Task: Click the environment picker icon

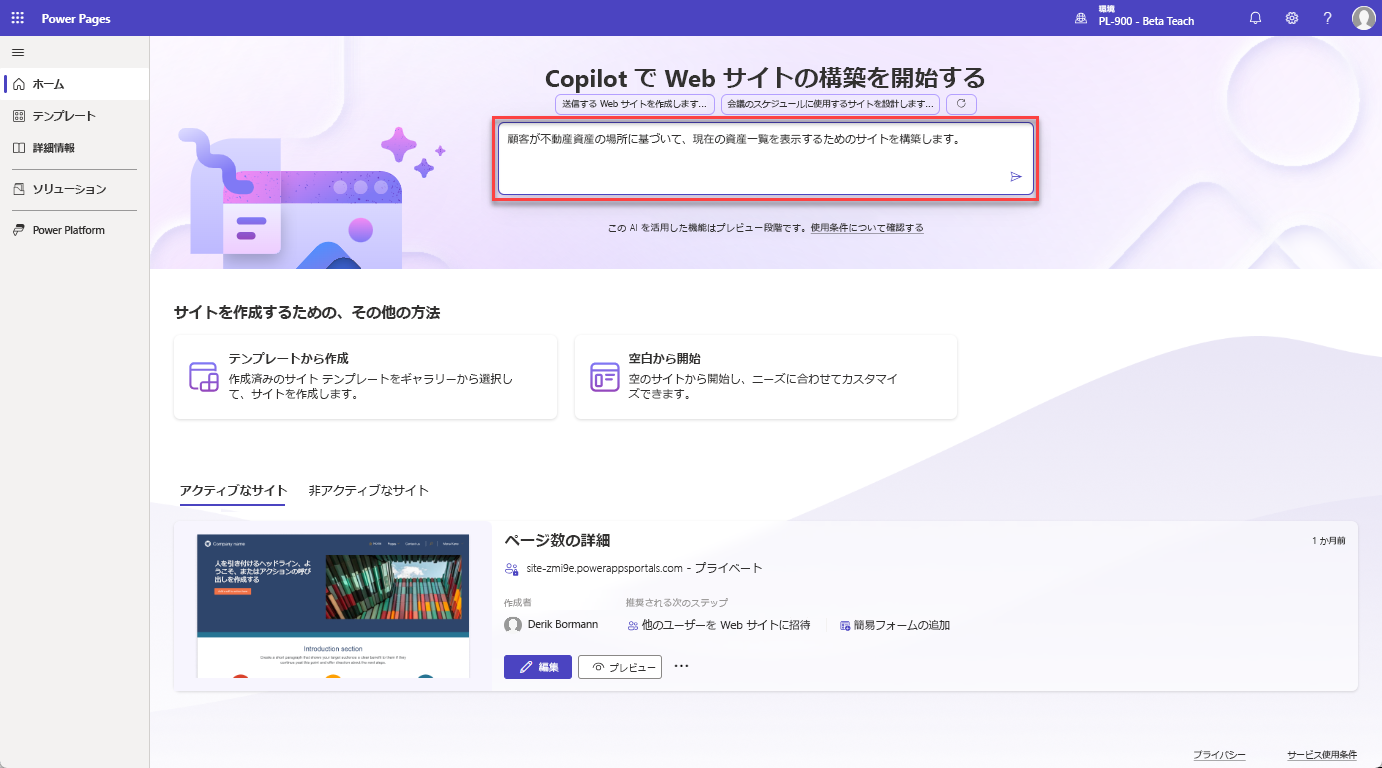Action: [x=1080, y=18]
